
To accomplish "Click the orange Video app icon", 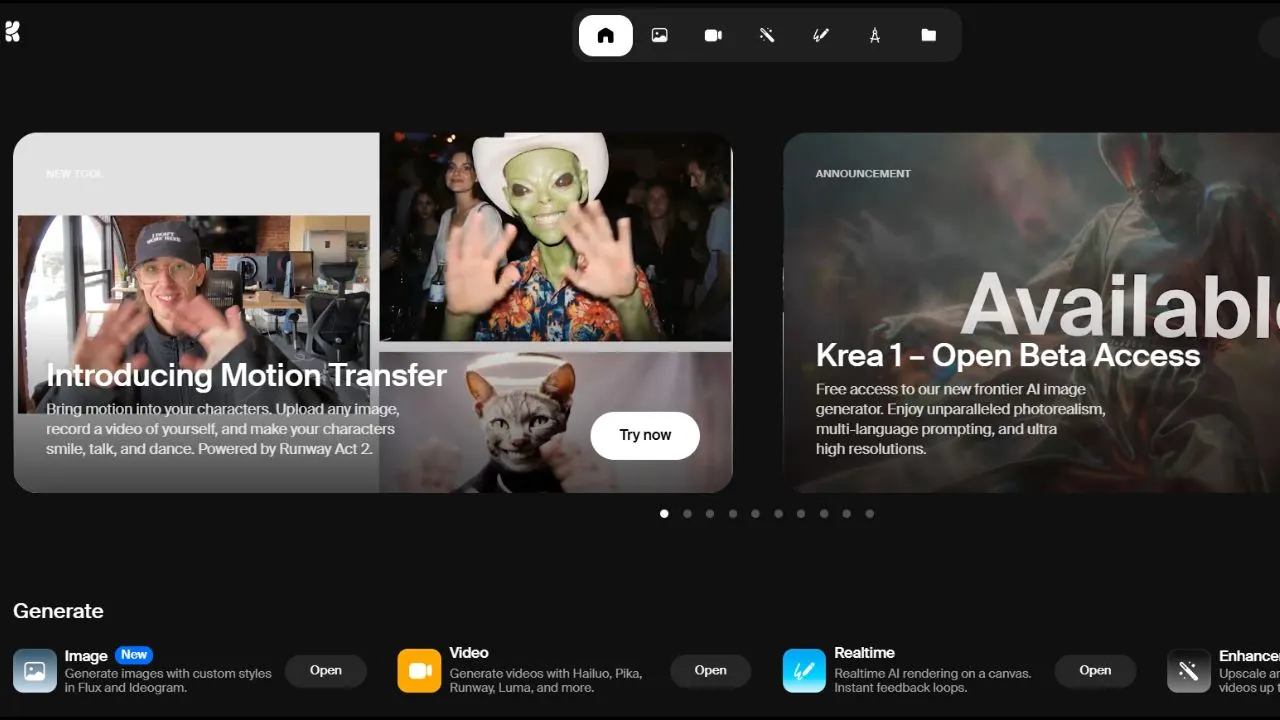I will (419, 671).
